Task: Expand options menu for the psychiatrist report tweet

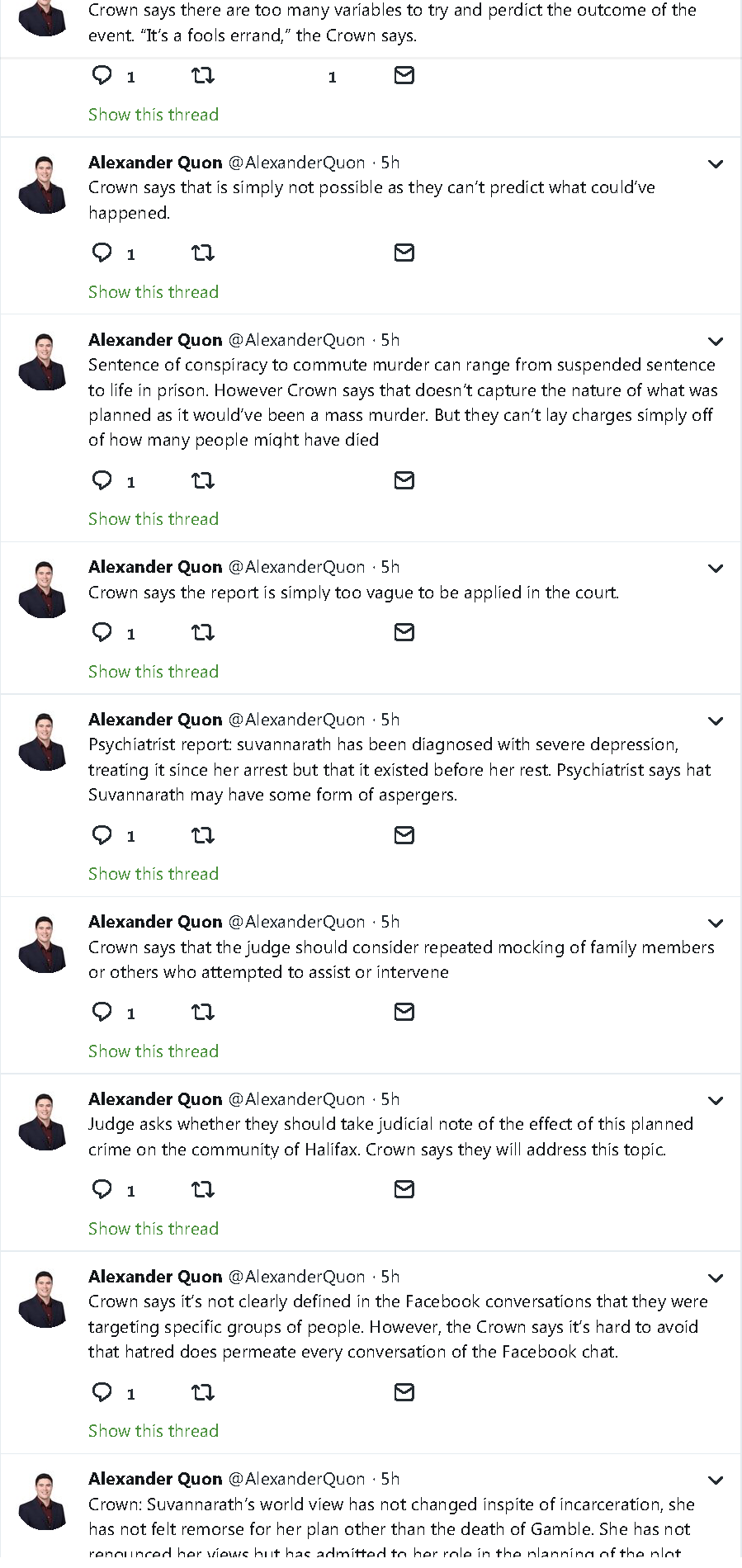Action: click(x=716, y=721)
